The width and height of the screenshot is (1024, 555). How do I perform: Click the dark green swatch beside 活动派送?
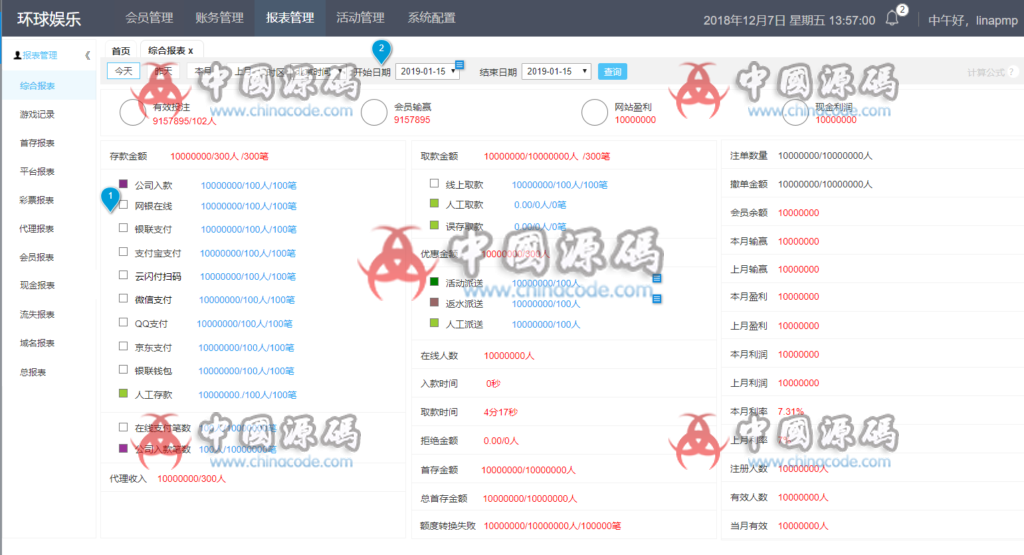click(x=434, y=281)
